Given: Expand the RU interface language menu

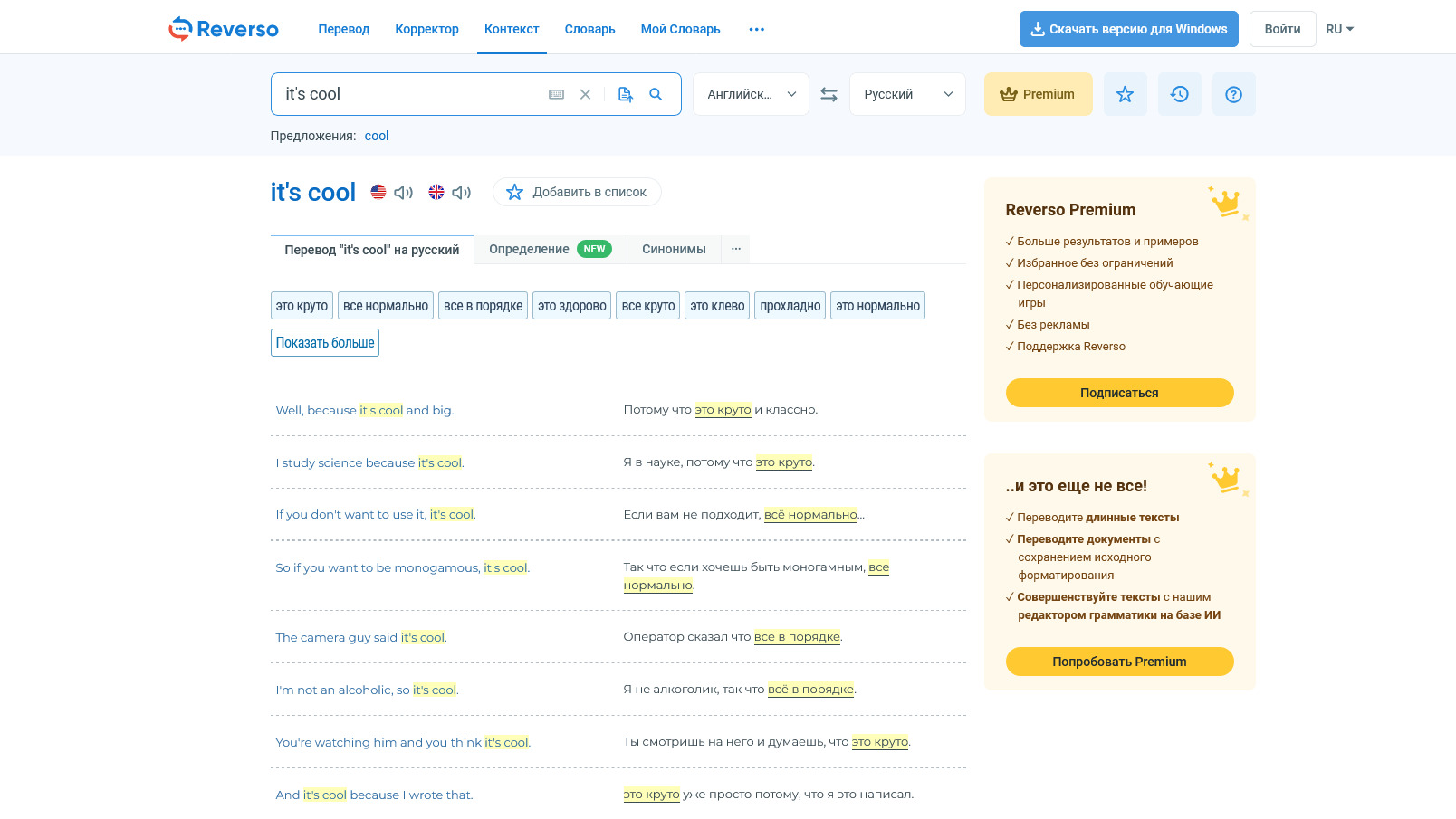Looking at the screenshot, I should [x=1339, y=29].
